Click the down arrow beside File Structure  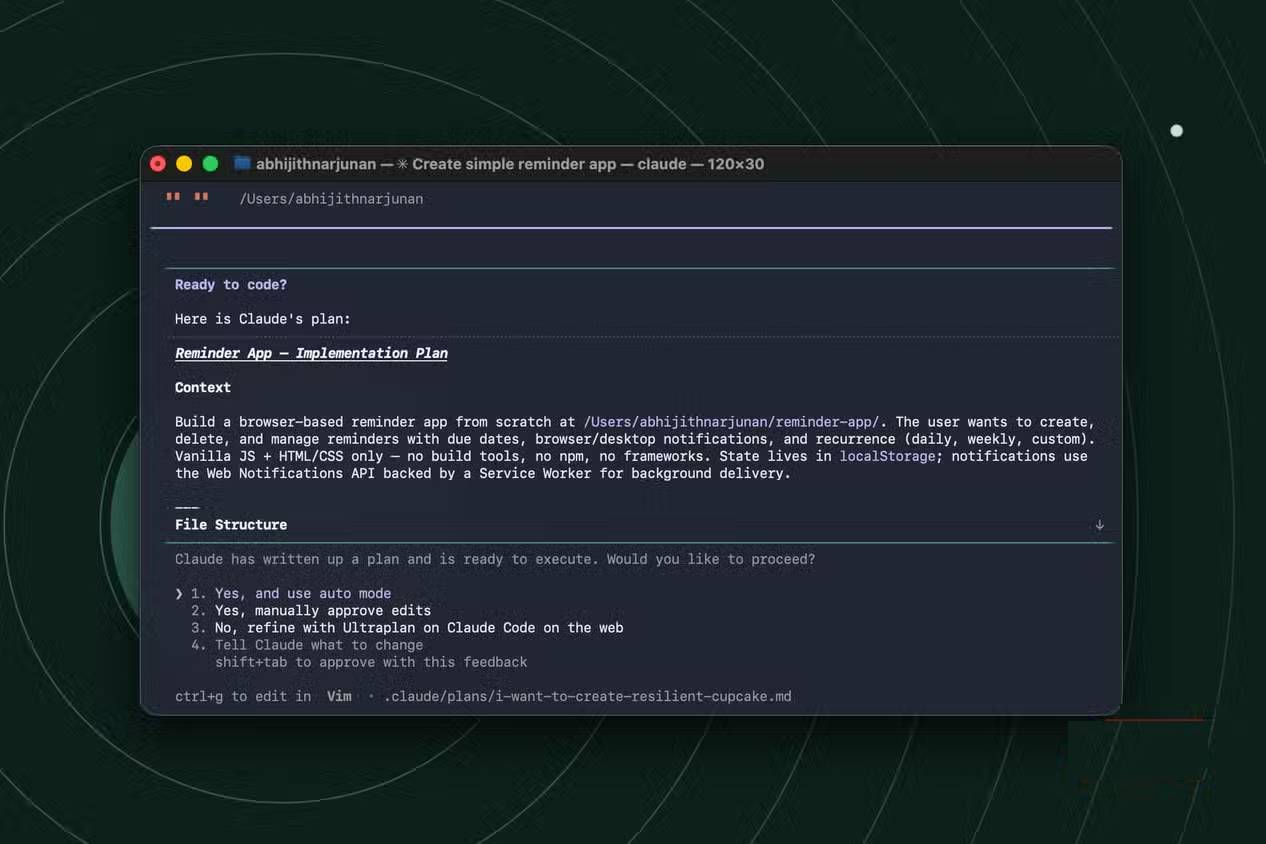point(1099,525)
